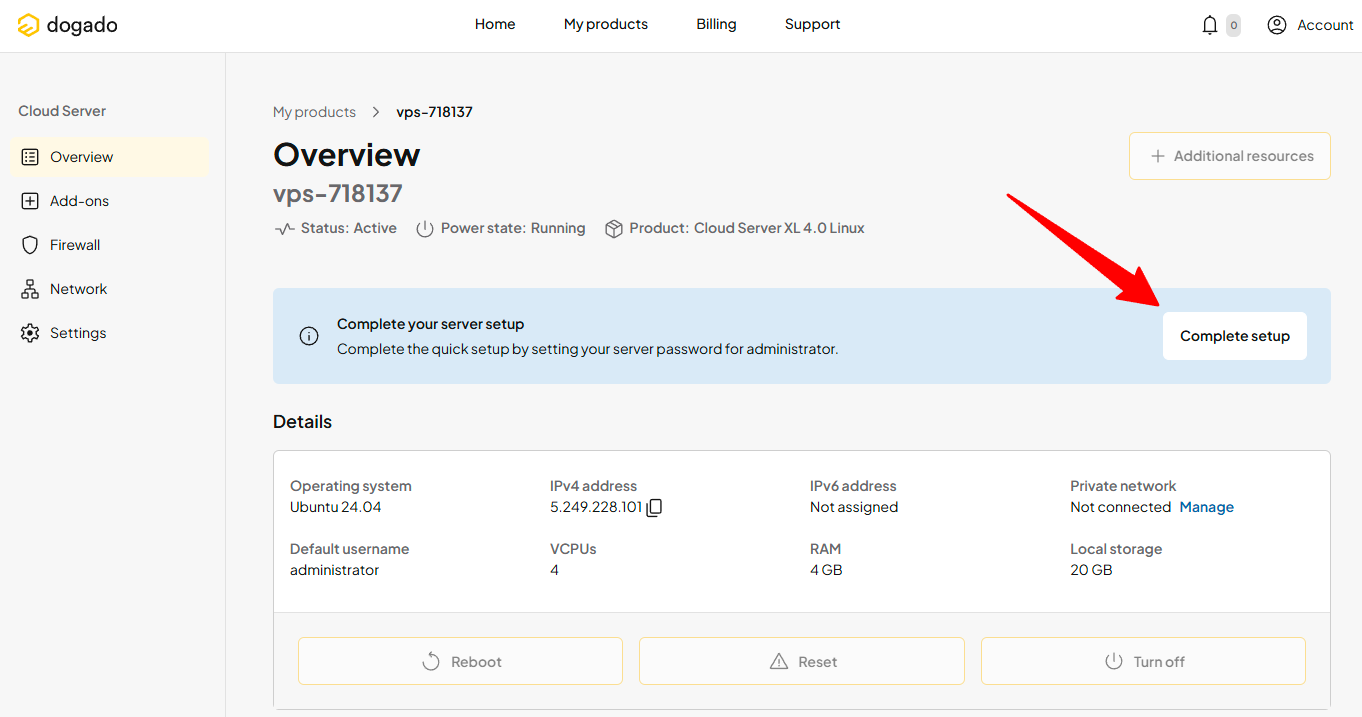Click the Status pulse icon
The height and width of the screenshot is (717, 1362).
coord(284,228)
